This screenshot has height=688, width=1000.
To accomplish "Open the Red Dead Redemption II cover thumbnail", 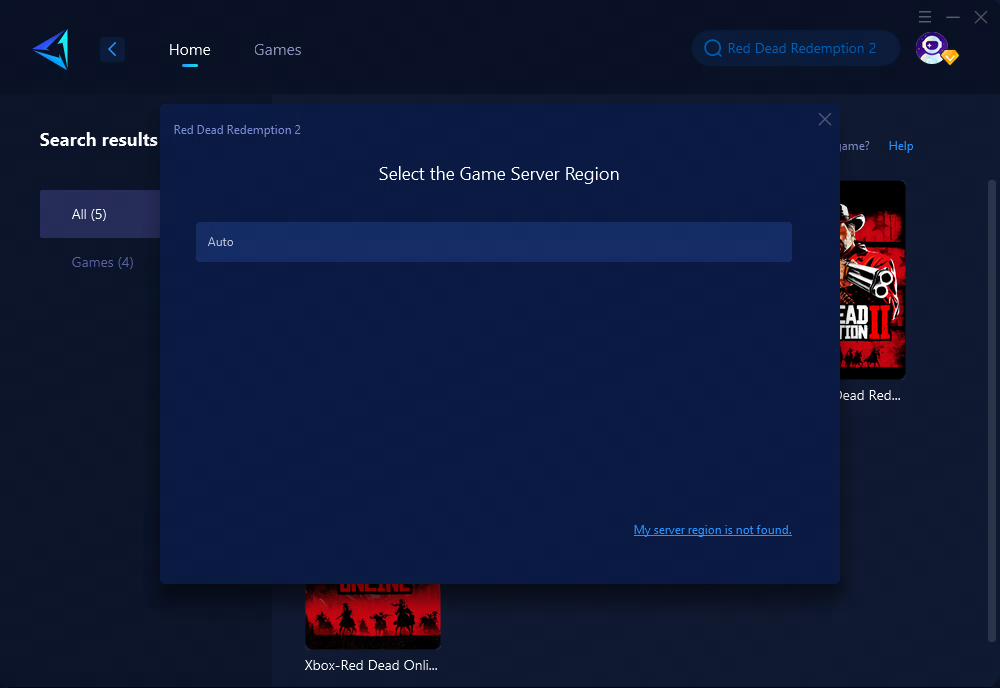I will [872, 280].
